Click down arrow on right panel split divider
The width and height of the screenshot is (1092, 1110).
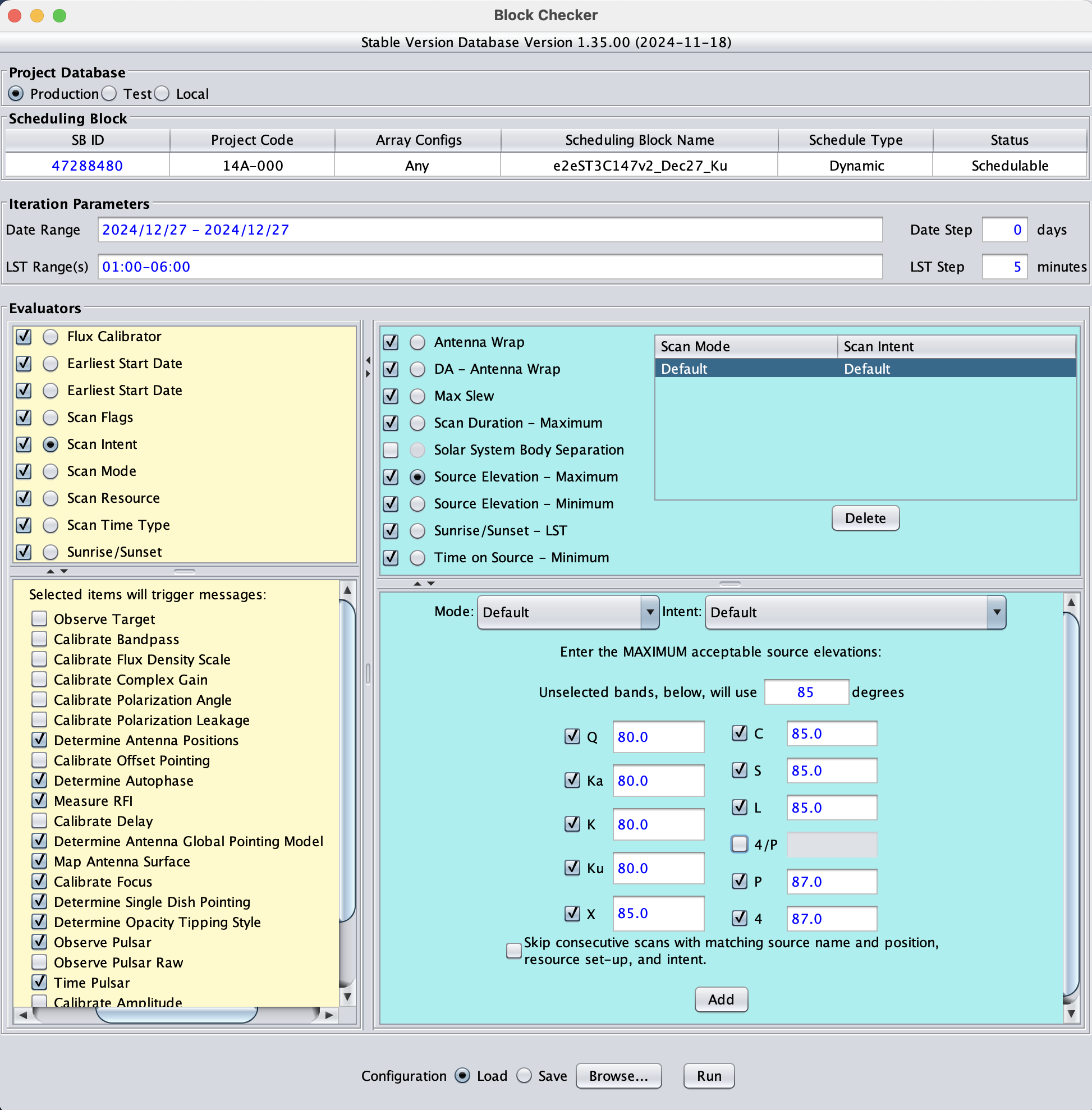click(x=432, y=584)
